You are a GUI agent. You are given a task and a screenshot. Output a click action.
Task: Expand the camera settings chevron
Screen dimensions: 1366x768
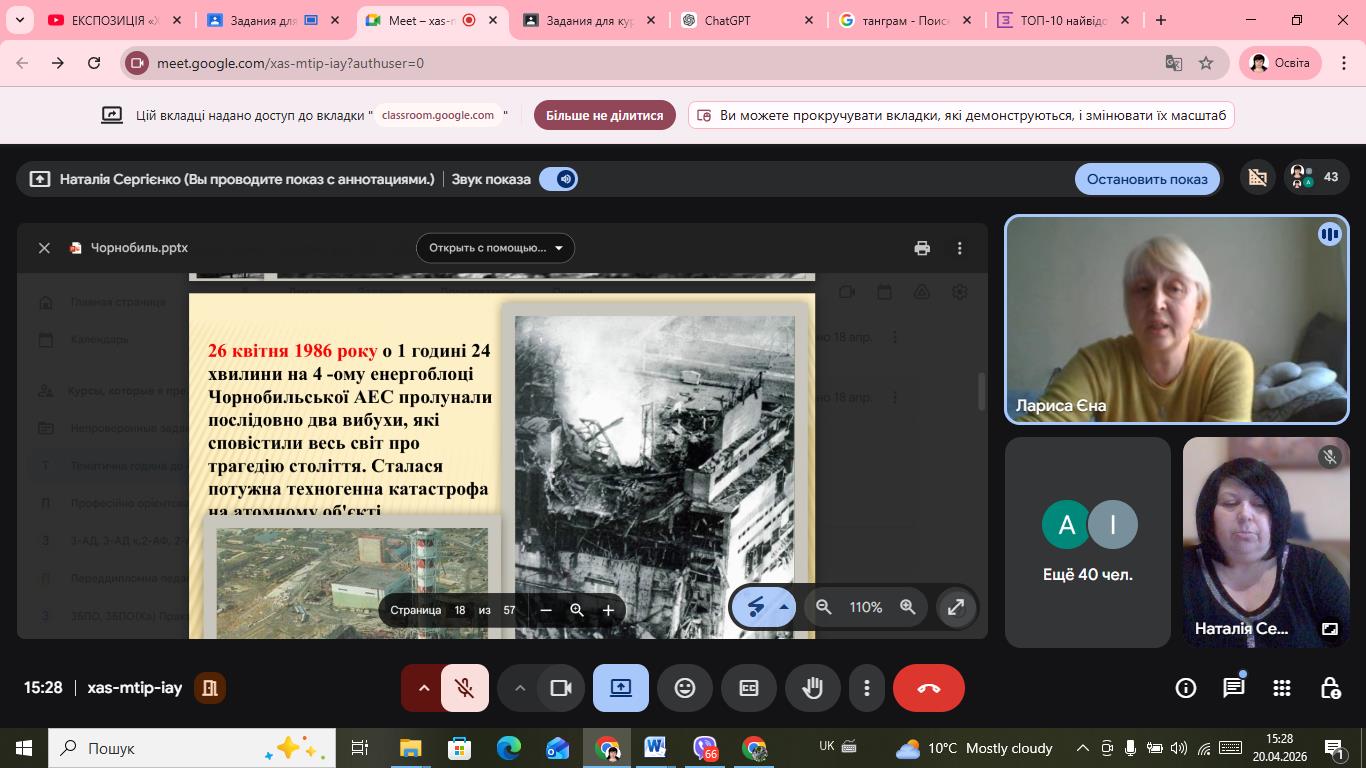point(520,688)
